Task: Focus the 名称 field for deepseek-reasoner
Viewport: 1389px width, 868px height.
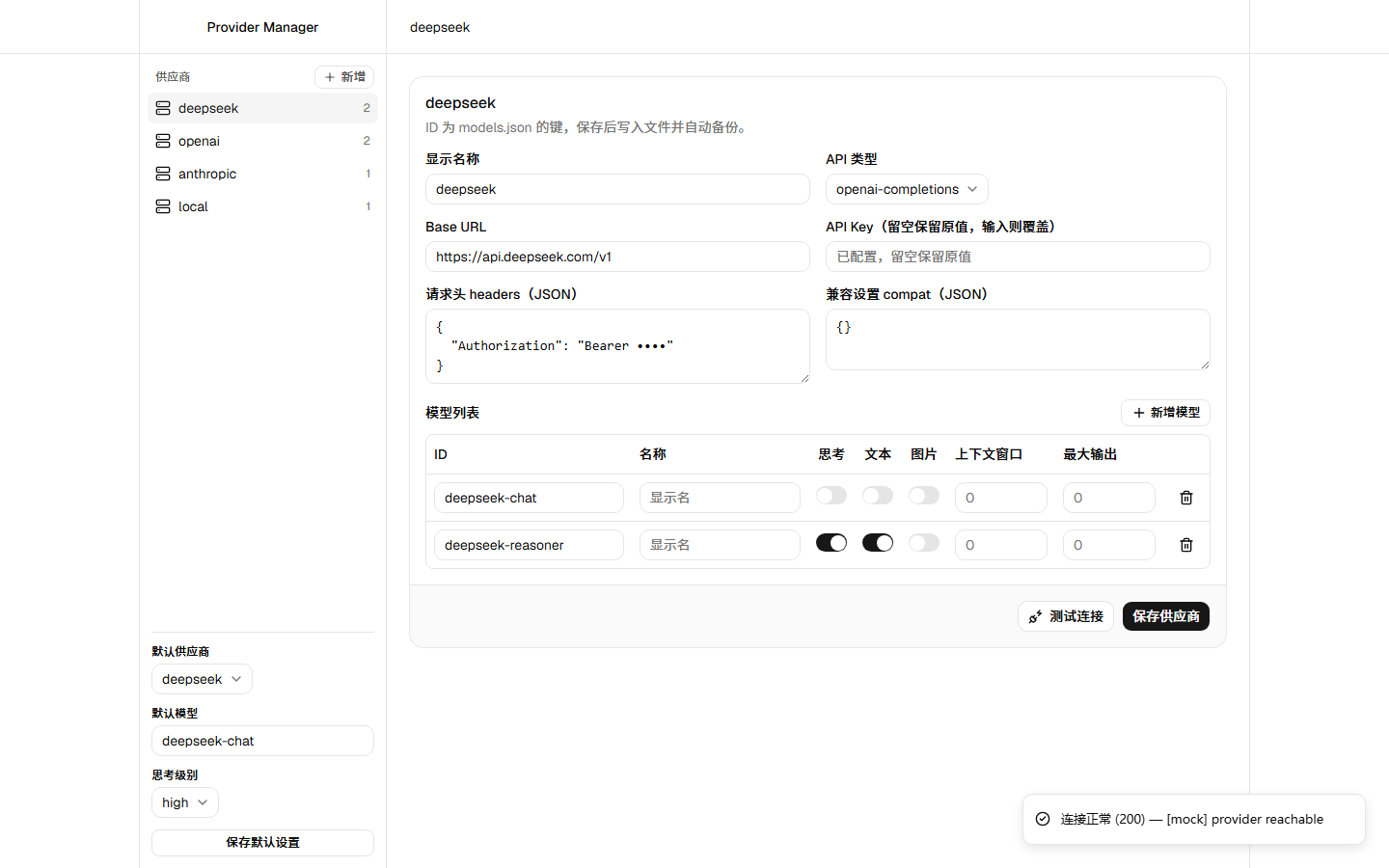Action: (x=720, y=545)
